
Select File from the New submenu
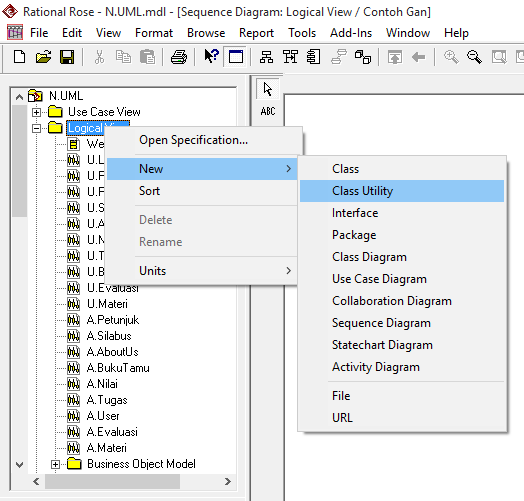pyautogui.click(x=402, y=396)
